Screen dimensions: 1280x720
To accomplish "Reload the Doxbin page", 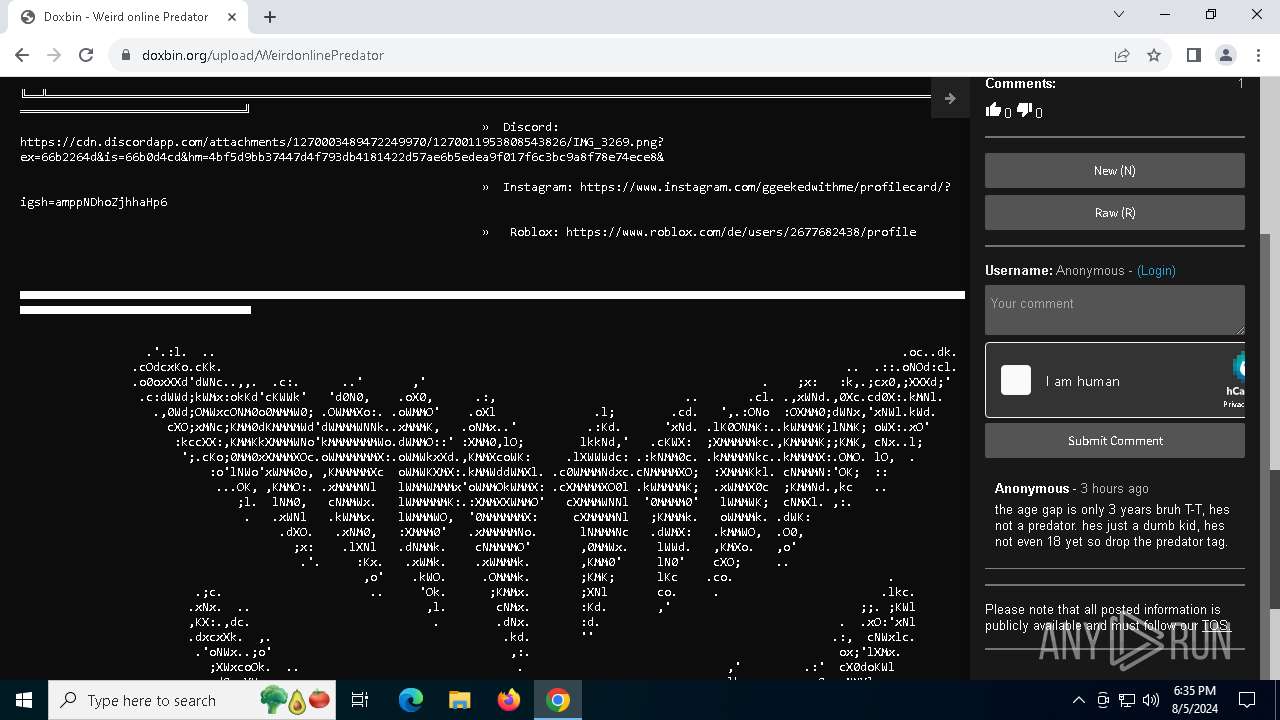I will [x=86, y=55].
